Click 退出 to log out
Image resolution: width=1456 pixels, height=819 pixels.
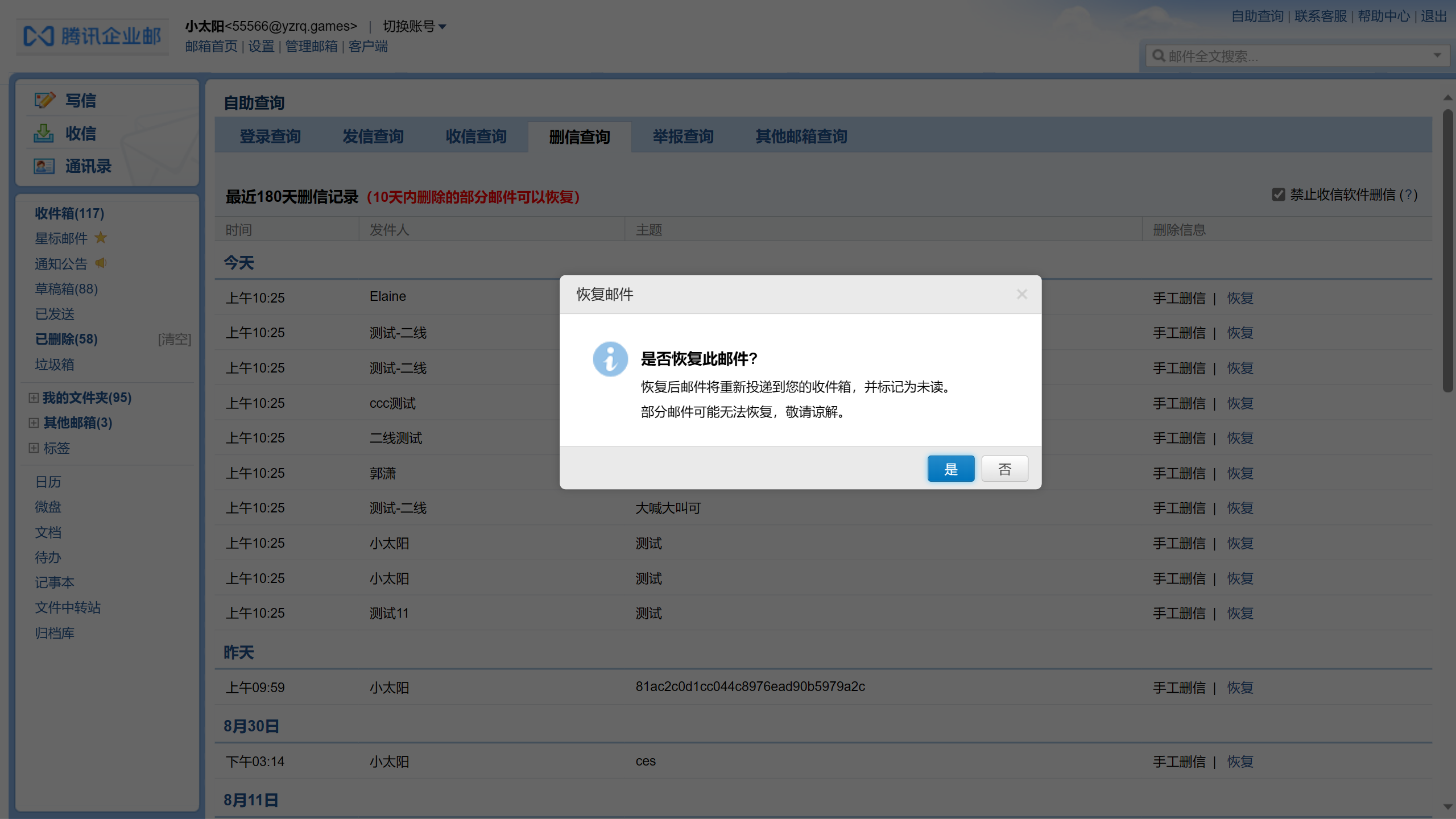tap(1434, 16)
